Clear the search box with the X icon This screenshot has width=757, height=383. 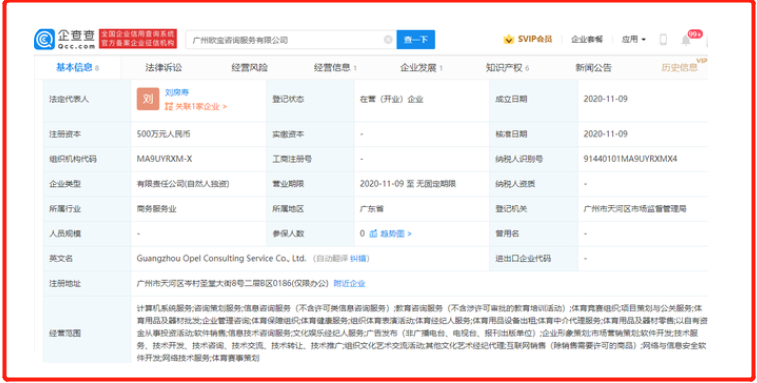click(388, 40)
